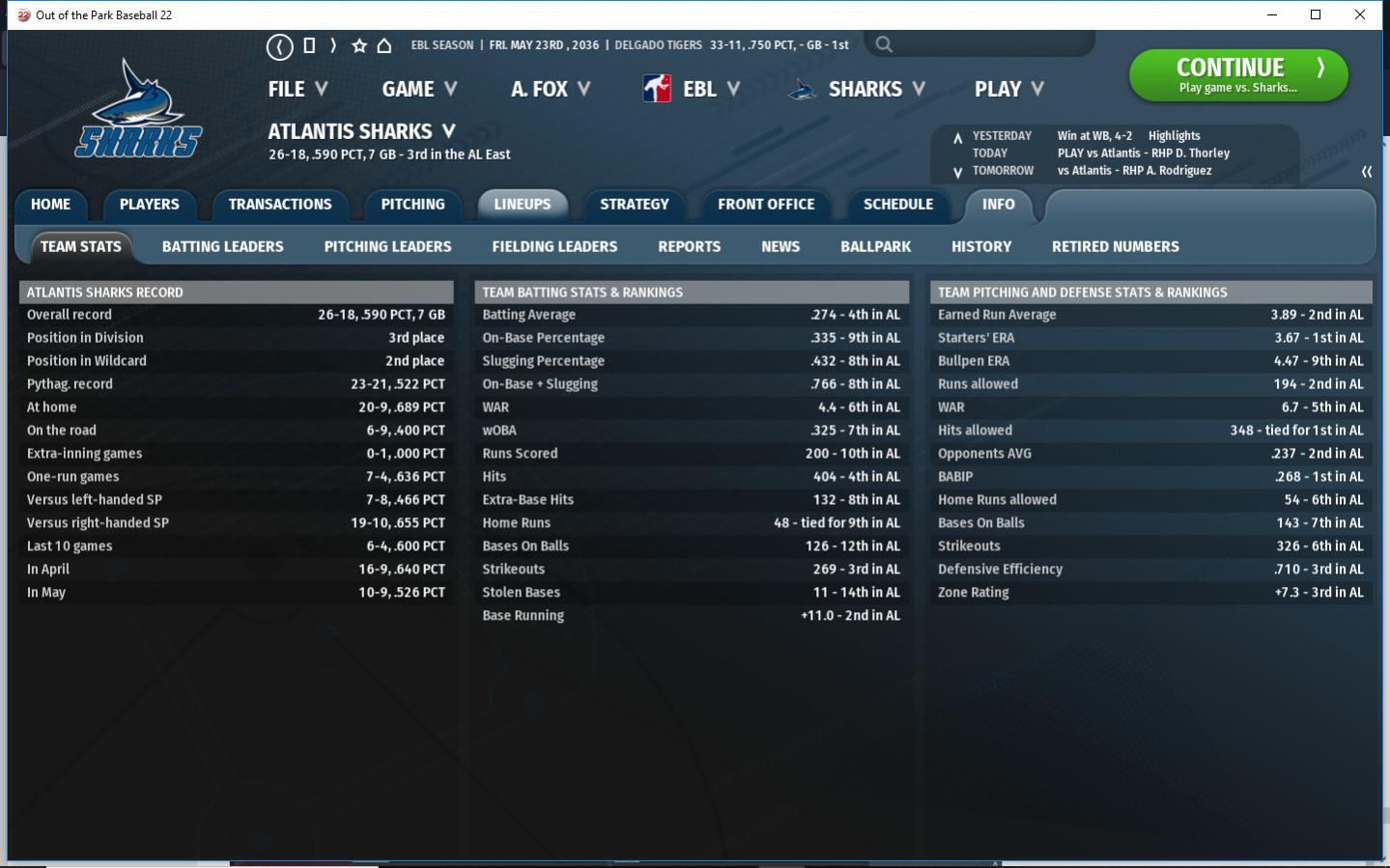Switch to the REPORTS sub-tab
Screen dimensions: 1390x868
point(690,247)
